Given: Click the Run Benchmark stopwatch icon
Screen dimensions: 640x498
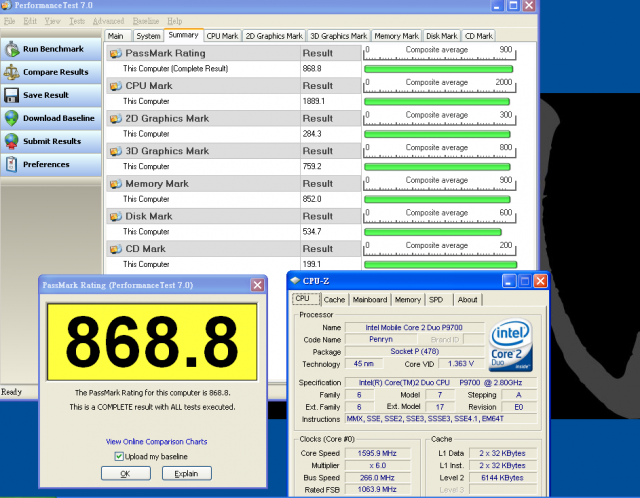Looking at the screenshot, I should pyautogui.click(x=12, y=49).
